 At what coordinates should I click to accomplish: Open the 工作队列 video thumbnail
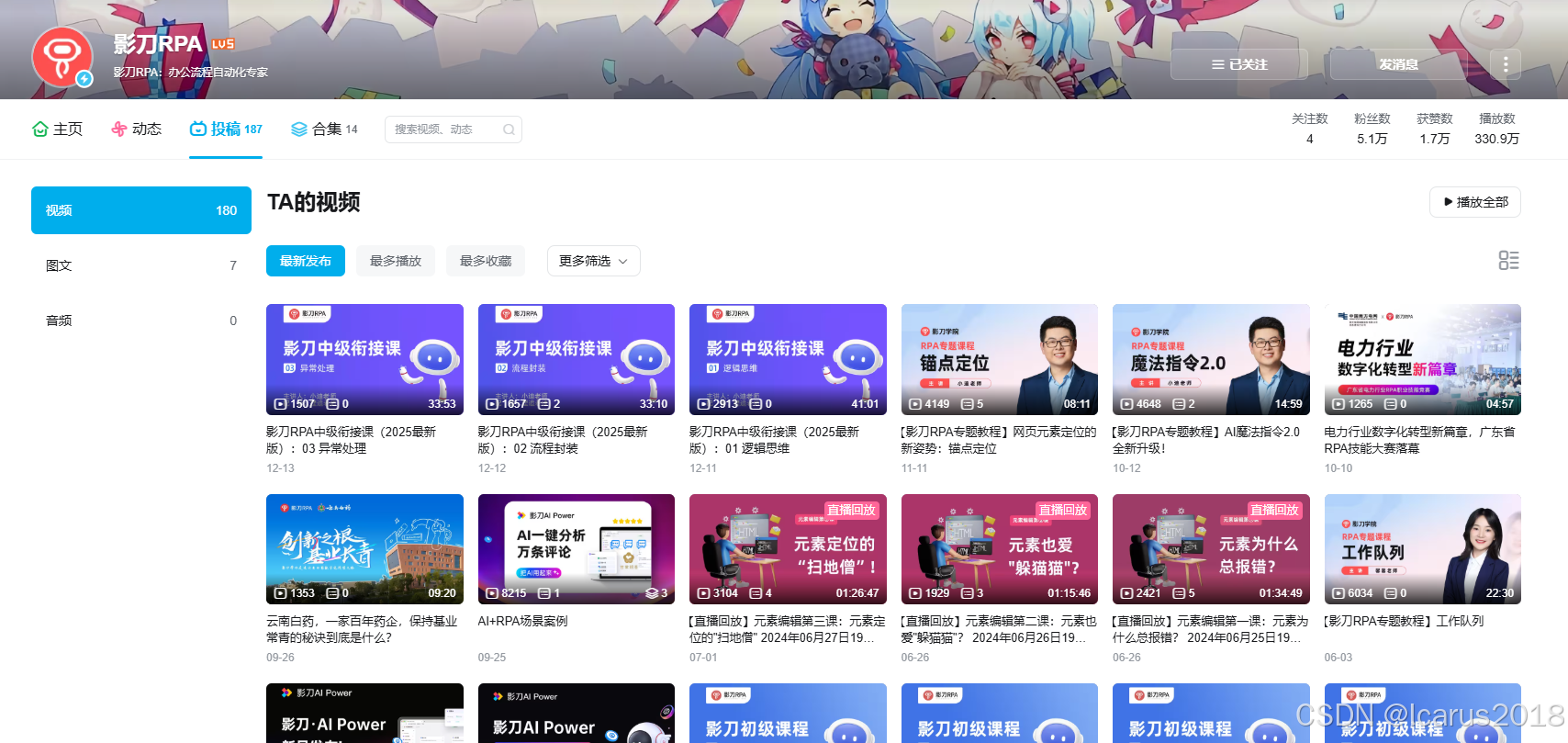tap(1423, 549)
